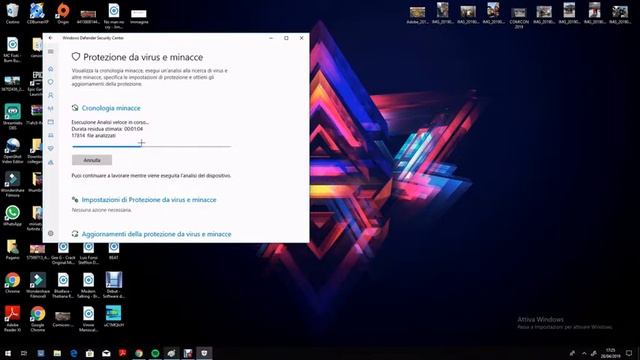Open Task View on the taskbar
This screenshot has width=640, height=360.
[x=24, y=353]
